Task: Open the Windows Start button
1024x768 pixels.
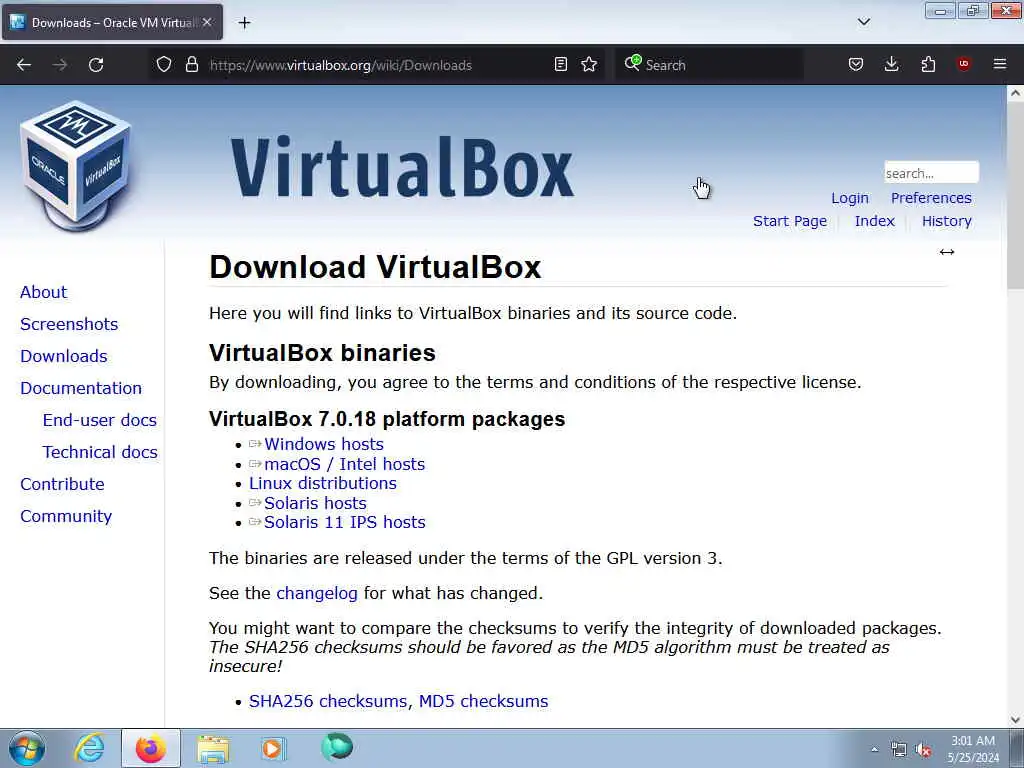Action: [27, 748]
